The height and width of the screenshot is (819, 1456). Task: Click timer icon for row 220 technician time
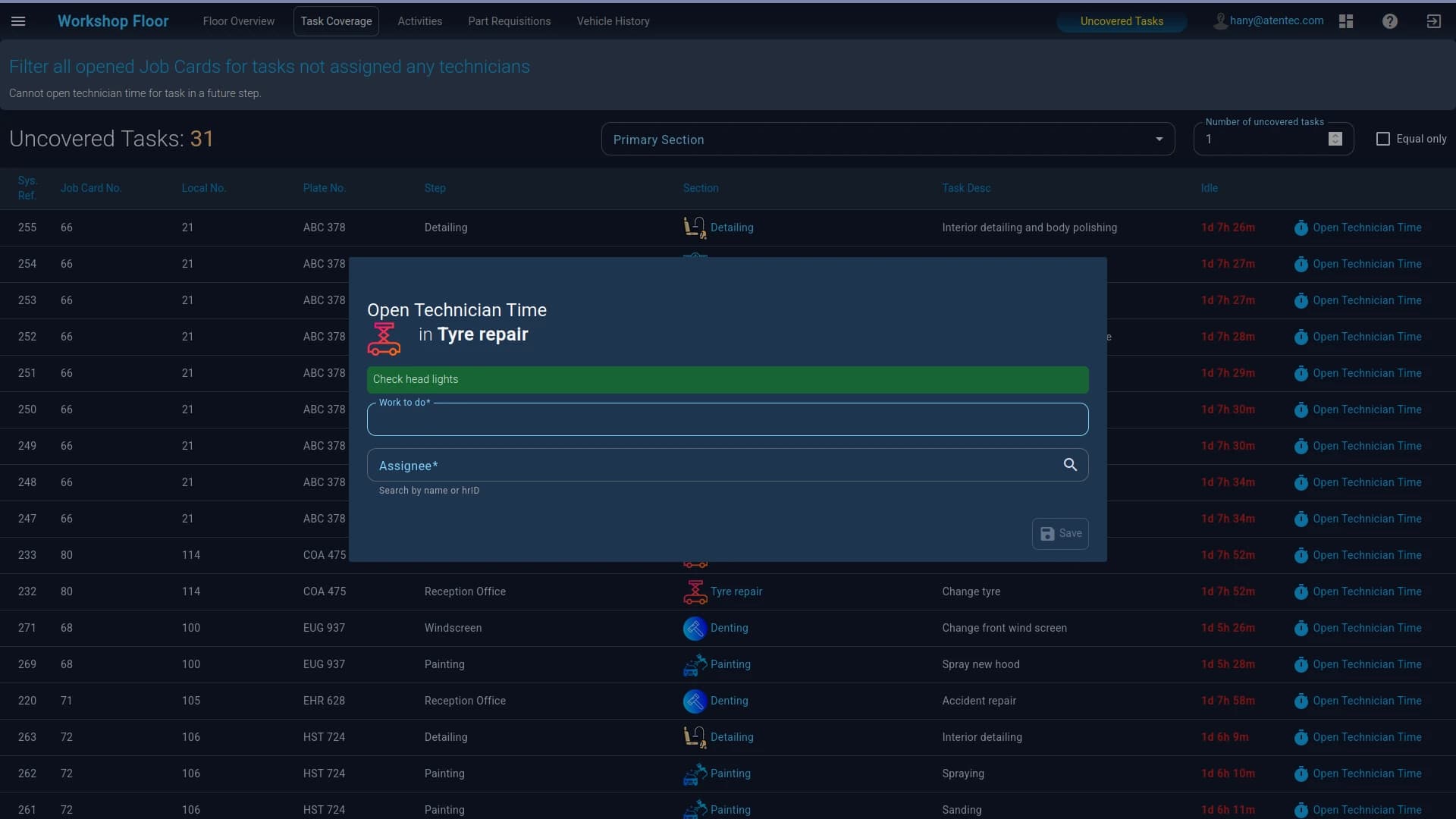(1301, 701)
